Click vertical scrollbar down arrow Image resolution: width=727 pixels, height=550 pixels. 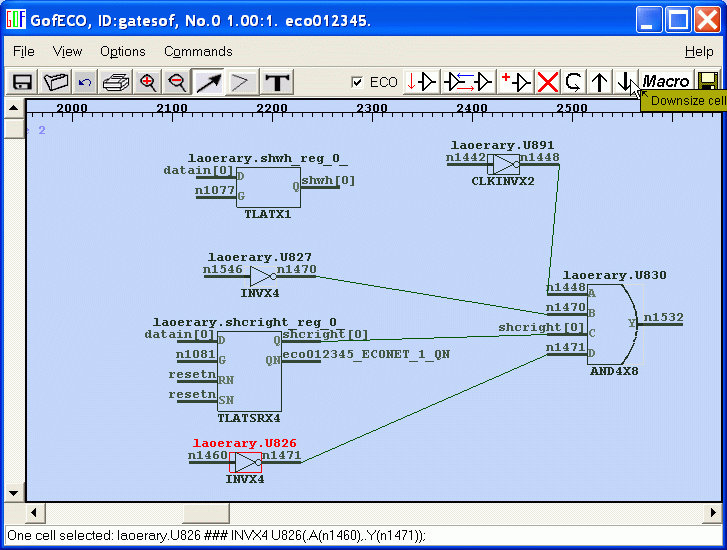[x=14, y=493]
